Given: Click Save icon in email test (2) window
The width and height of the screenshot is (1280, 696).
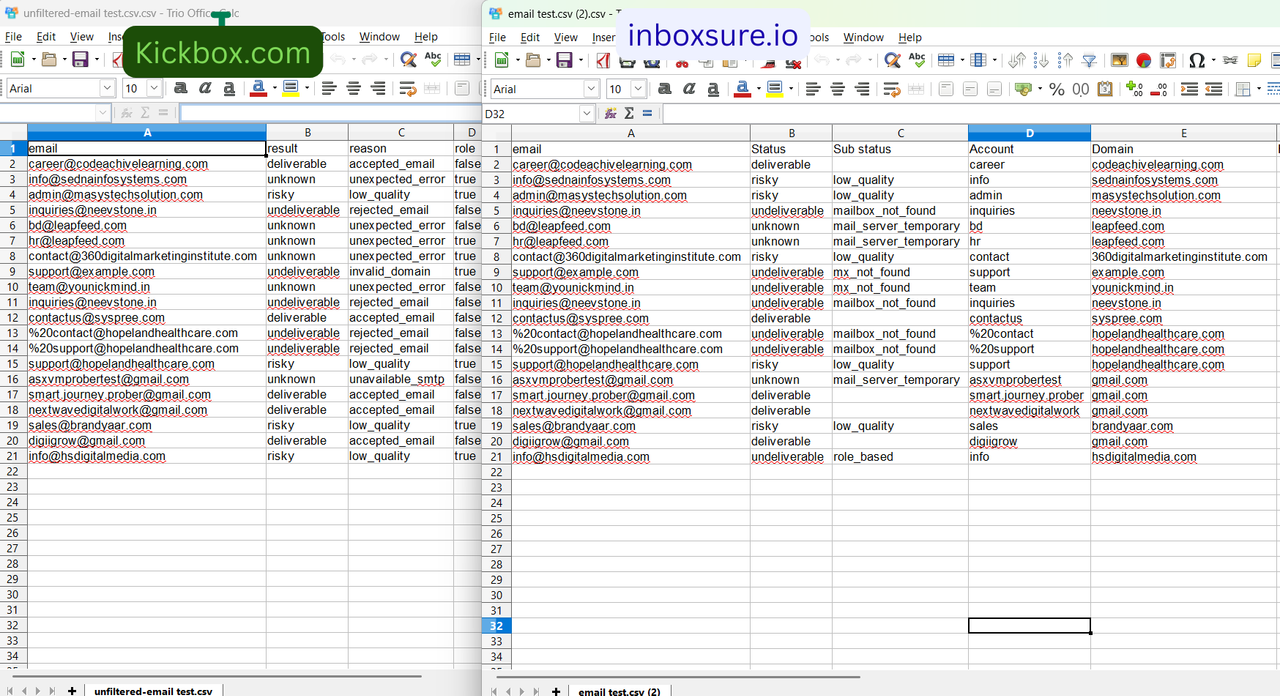Looking at the screenshot, I should click(x=565, y=60).
